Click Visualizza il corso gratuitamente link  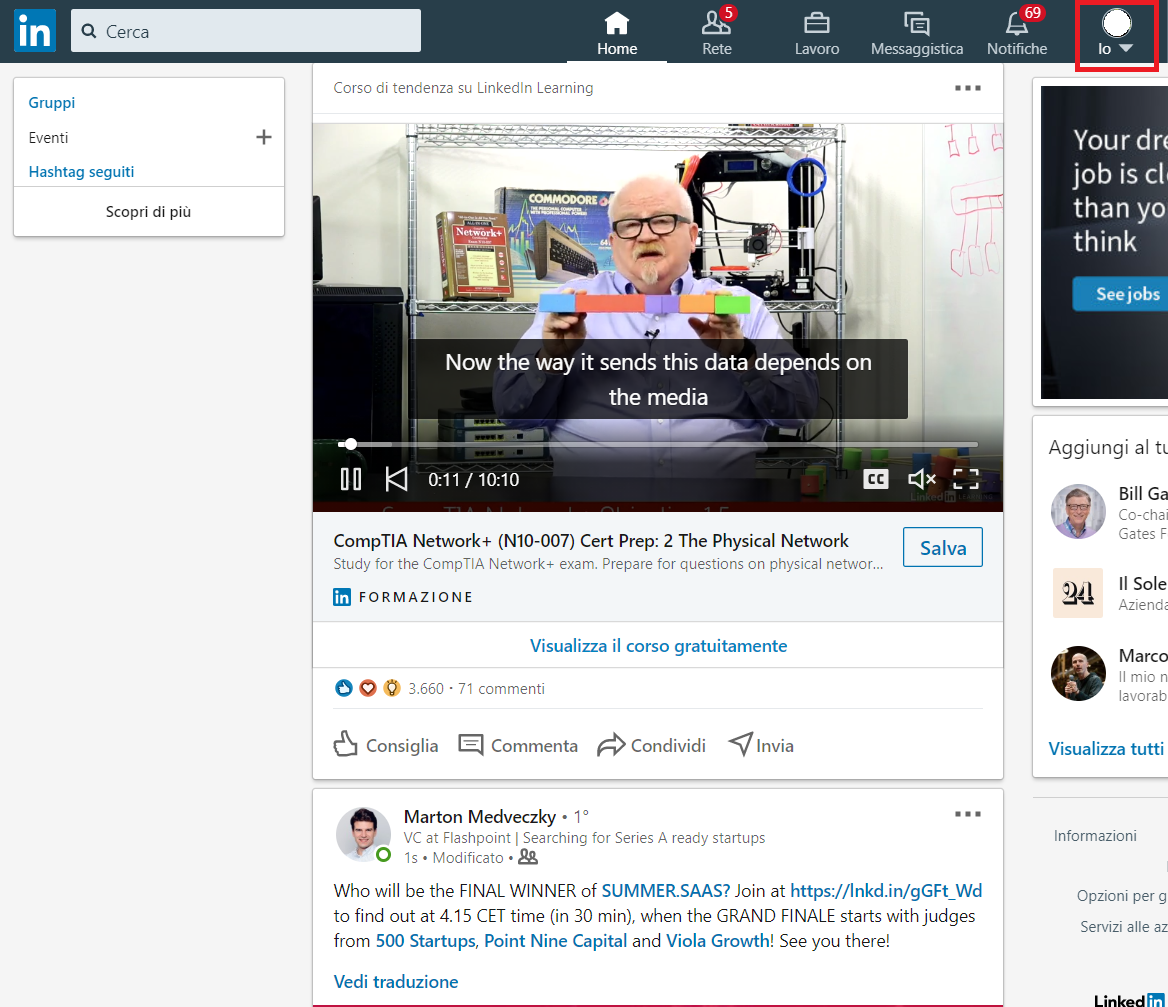point(658,646)
